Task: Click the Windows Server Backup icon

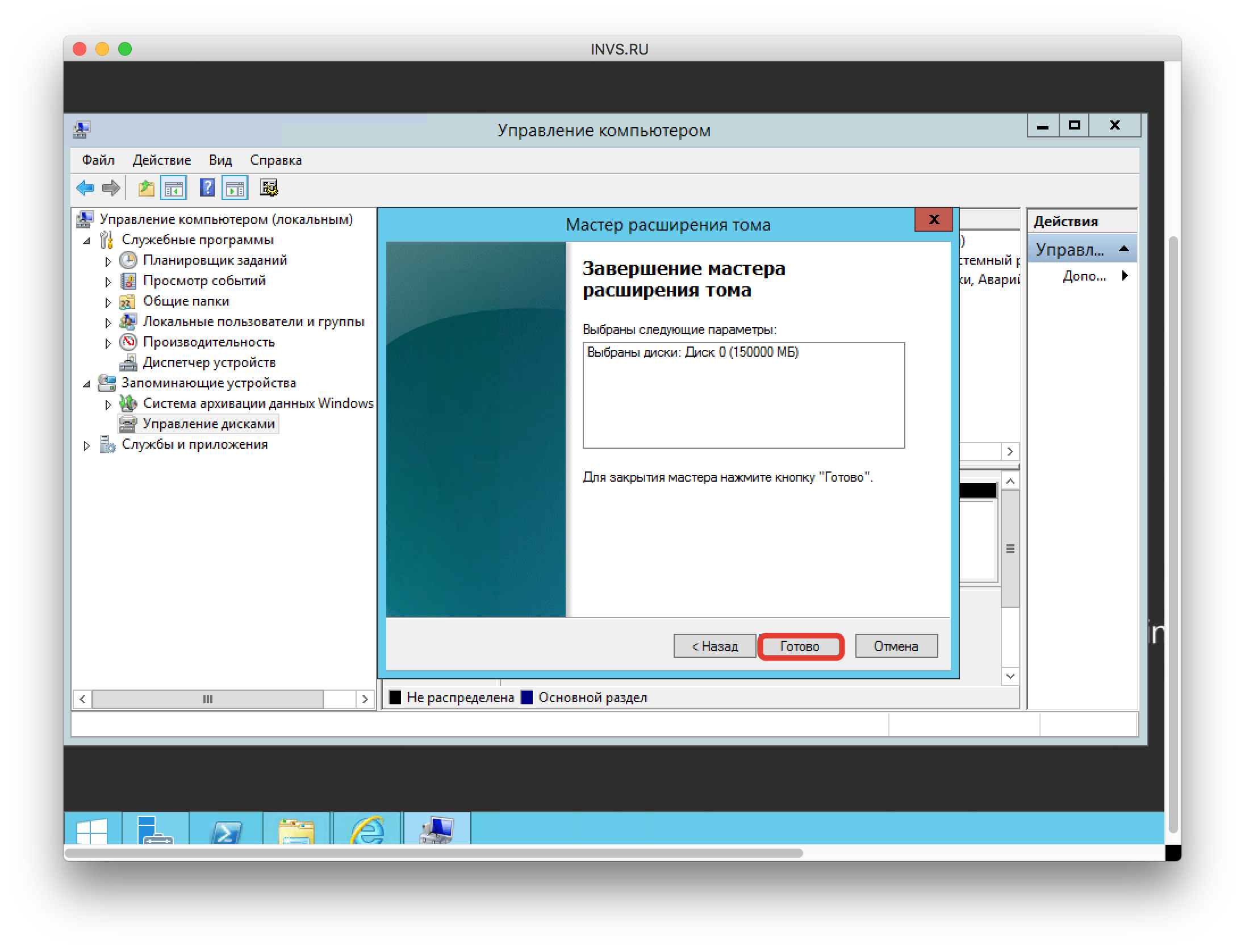Action: coord(128,403)
